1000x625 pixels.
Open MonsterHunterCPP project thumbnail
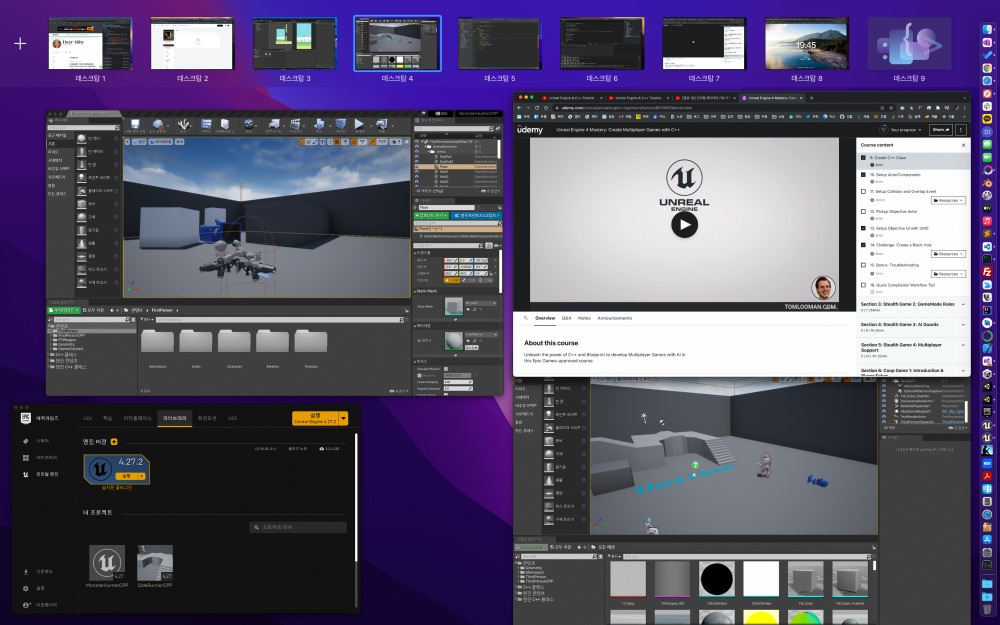tap(107, 562)
